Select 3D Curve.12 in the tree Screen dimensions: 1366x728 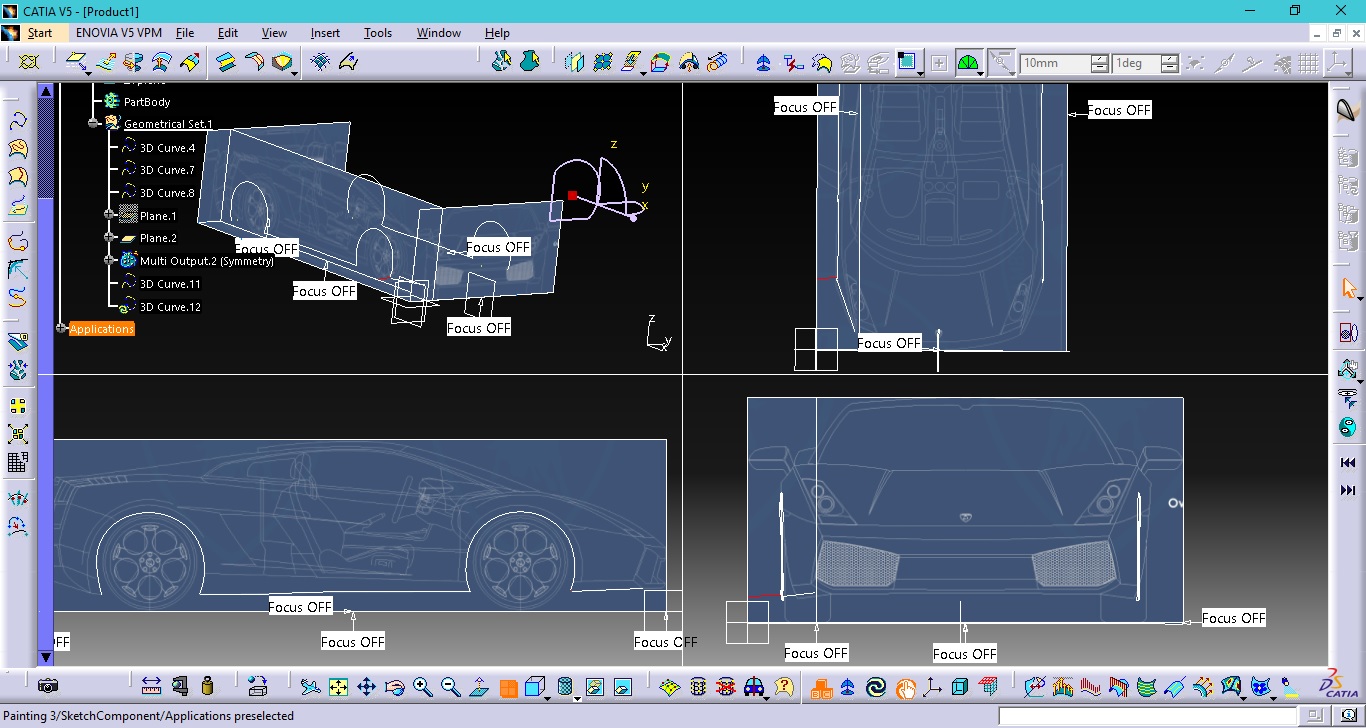(170, 307)
